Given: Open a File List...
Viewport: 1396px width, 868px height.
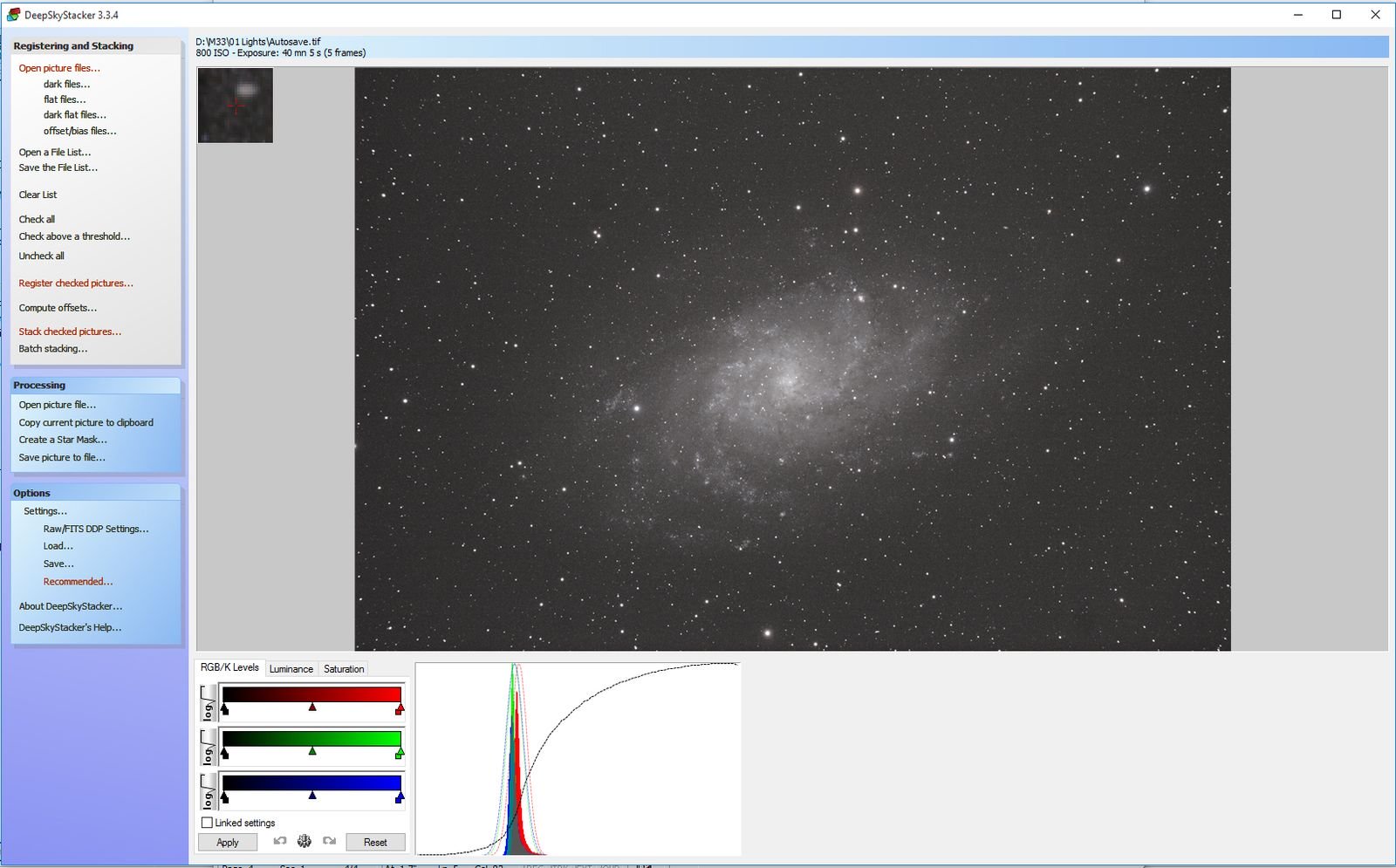Looking at the screenshot, I should 55,152.
